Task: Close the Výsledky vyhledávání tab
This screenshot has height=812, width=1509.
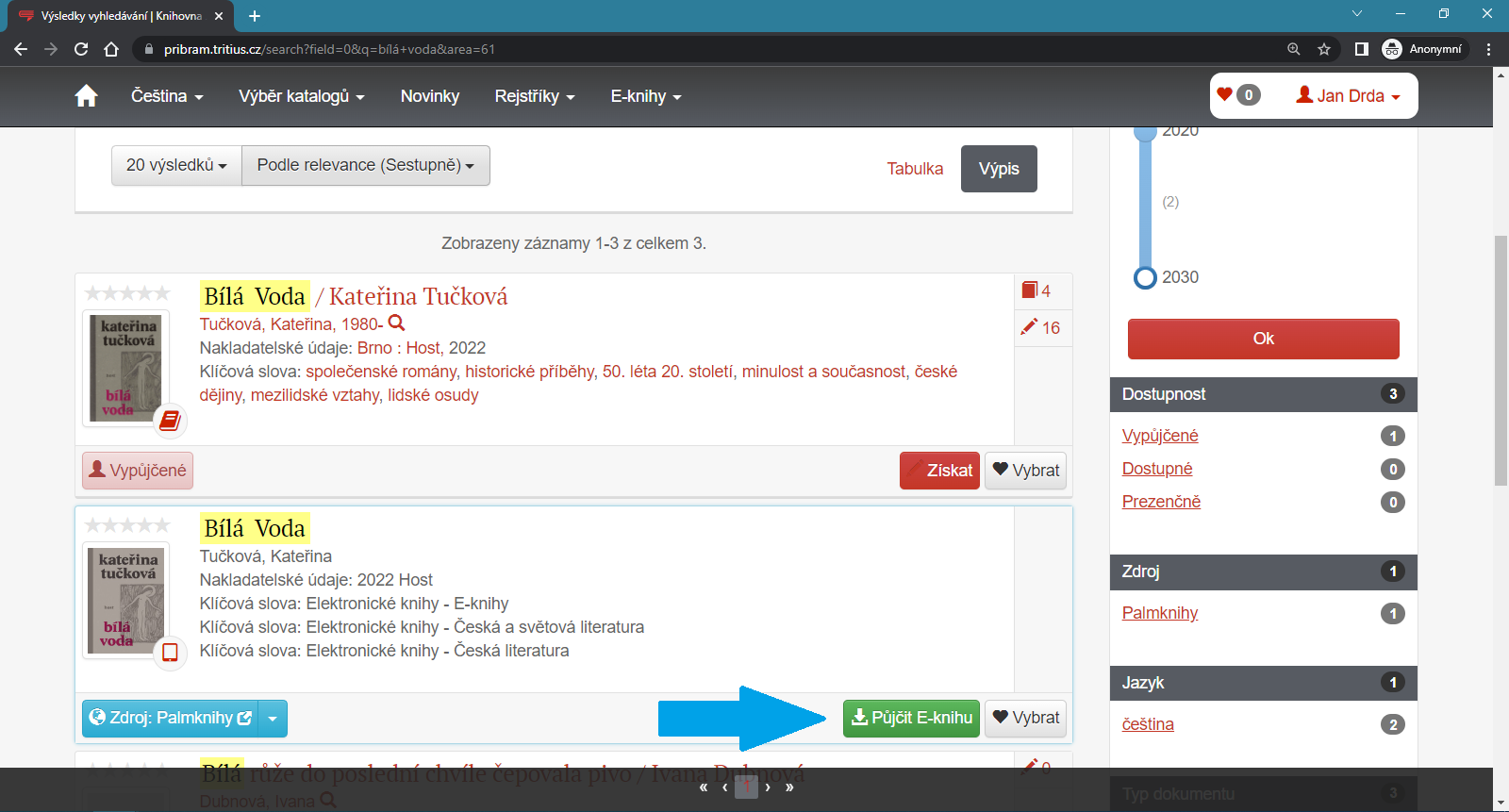Action: tap(219, 16)
